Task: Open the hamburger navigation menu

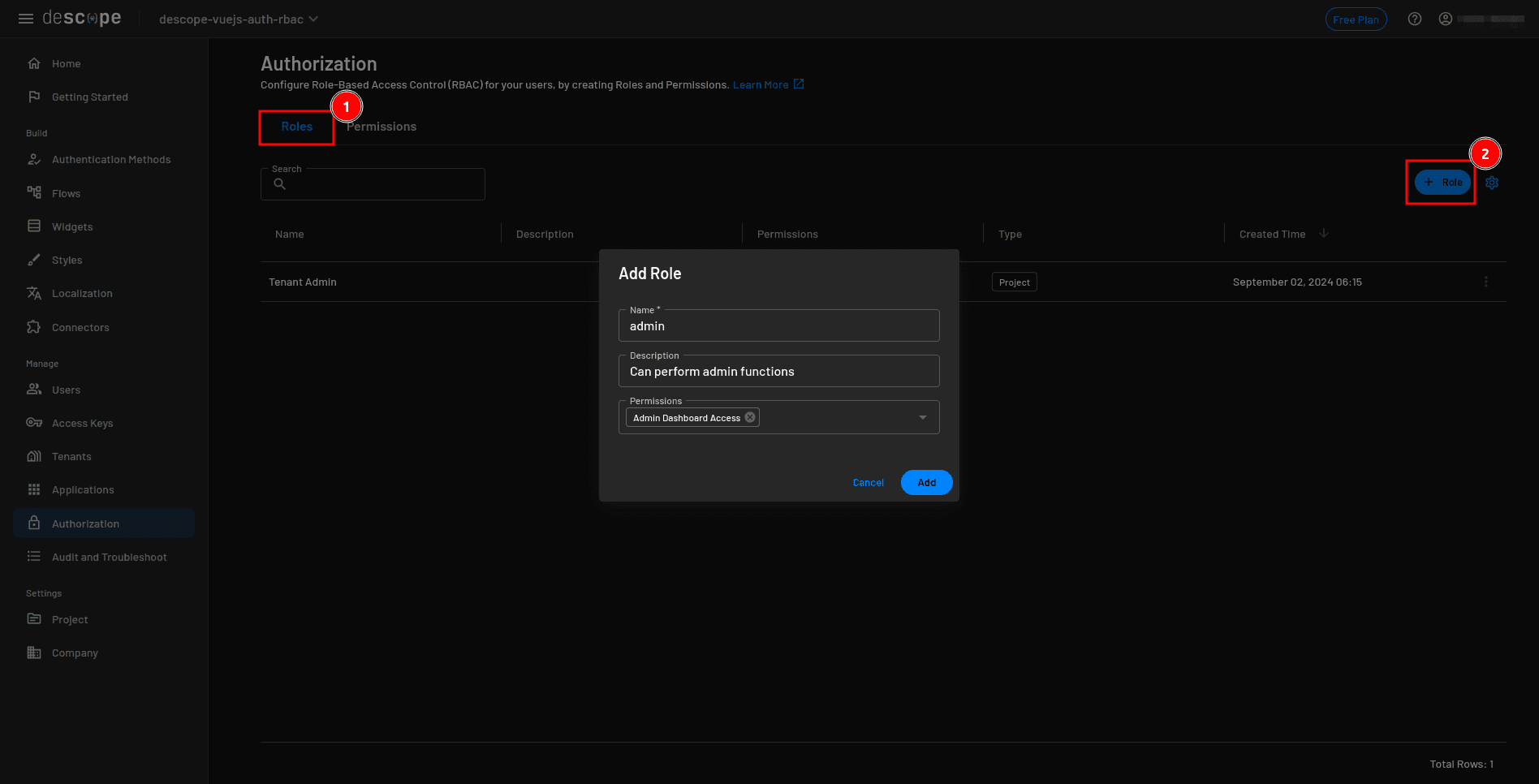Action: click(26, 19)
